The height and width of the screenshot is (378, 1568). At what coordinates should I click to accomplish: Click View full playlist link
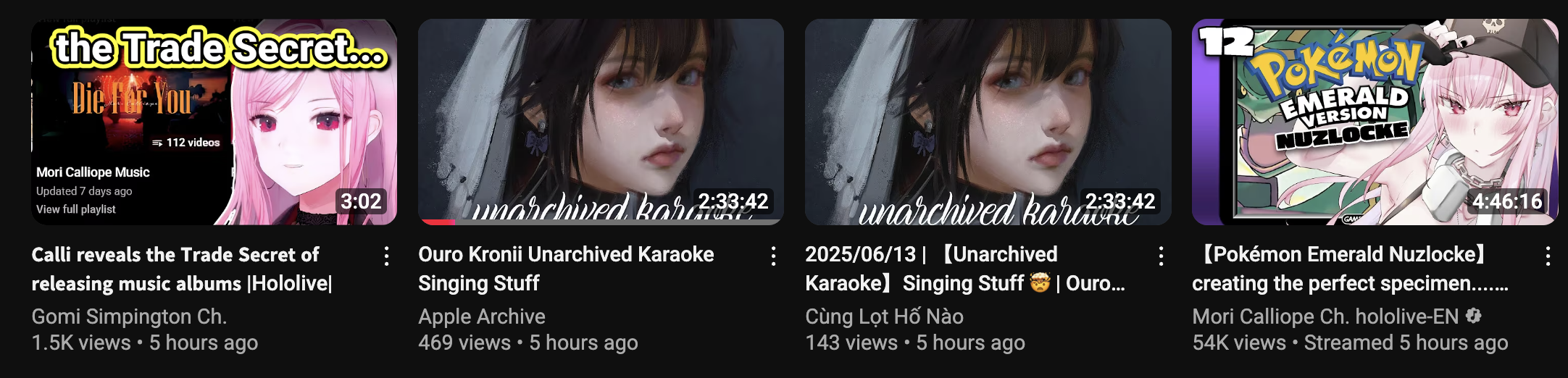click(76, 209)
